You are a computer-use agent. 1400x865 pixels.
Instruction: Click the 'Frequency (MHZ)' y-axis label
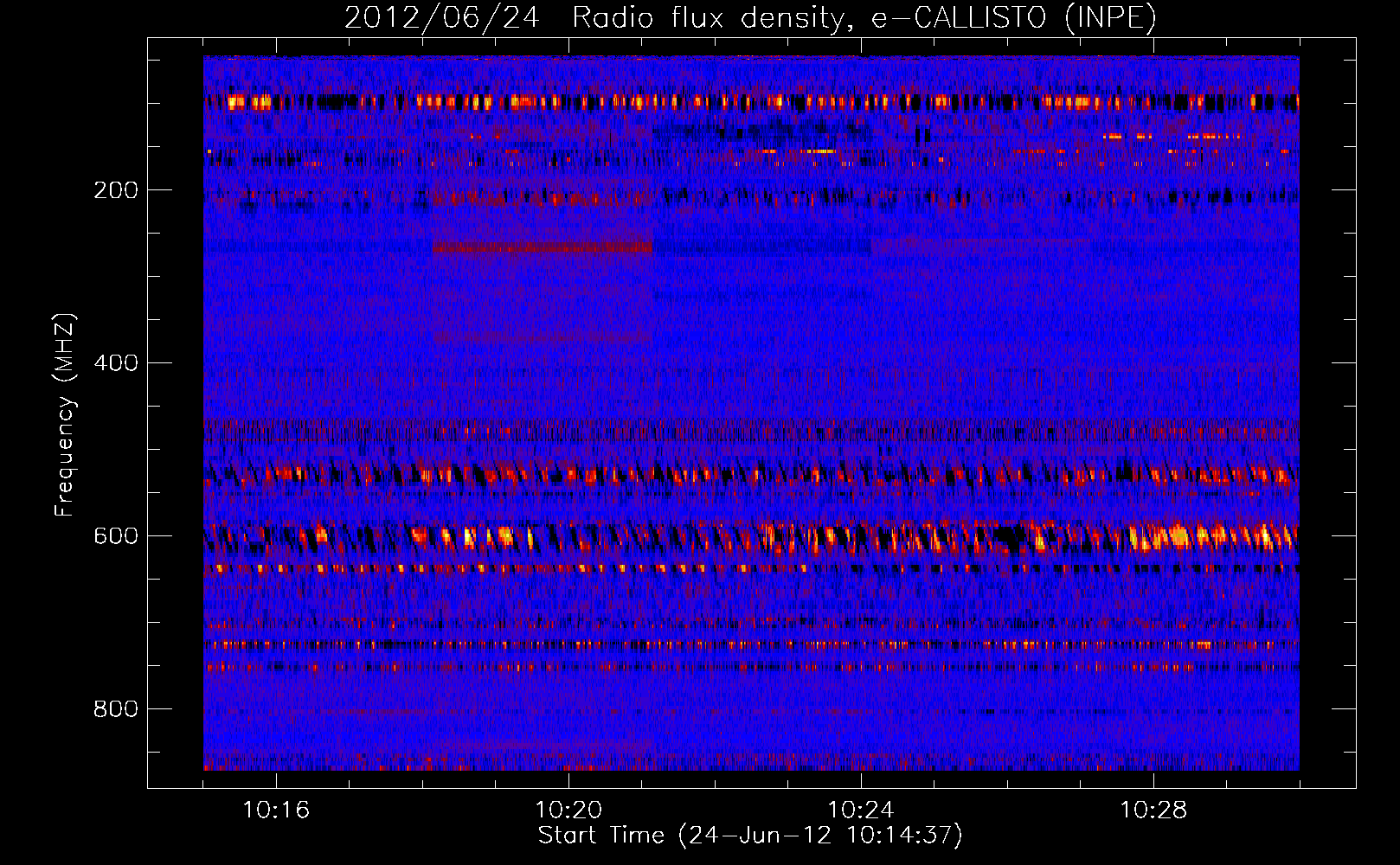(65, 415)
